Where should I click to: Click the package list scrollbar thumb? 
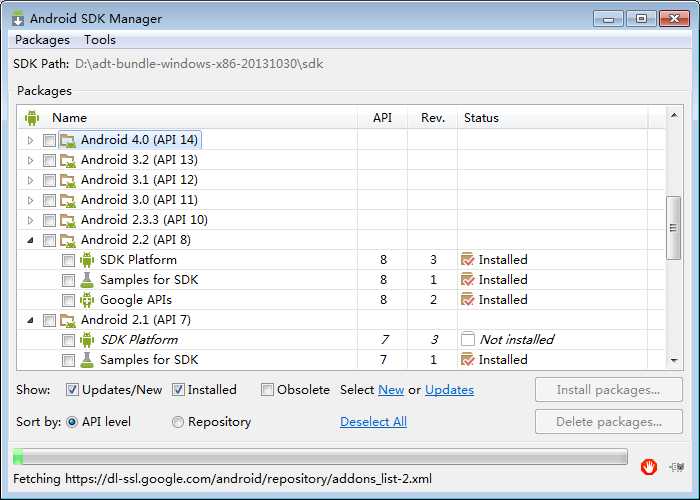pyautogui.click(x=673, y=228)
